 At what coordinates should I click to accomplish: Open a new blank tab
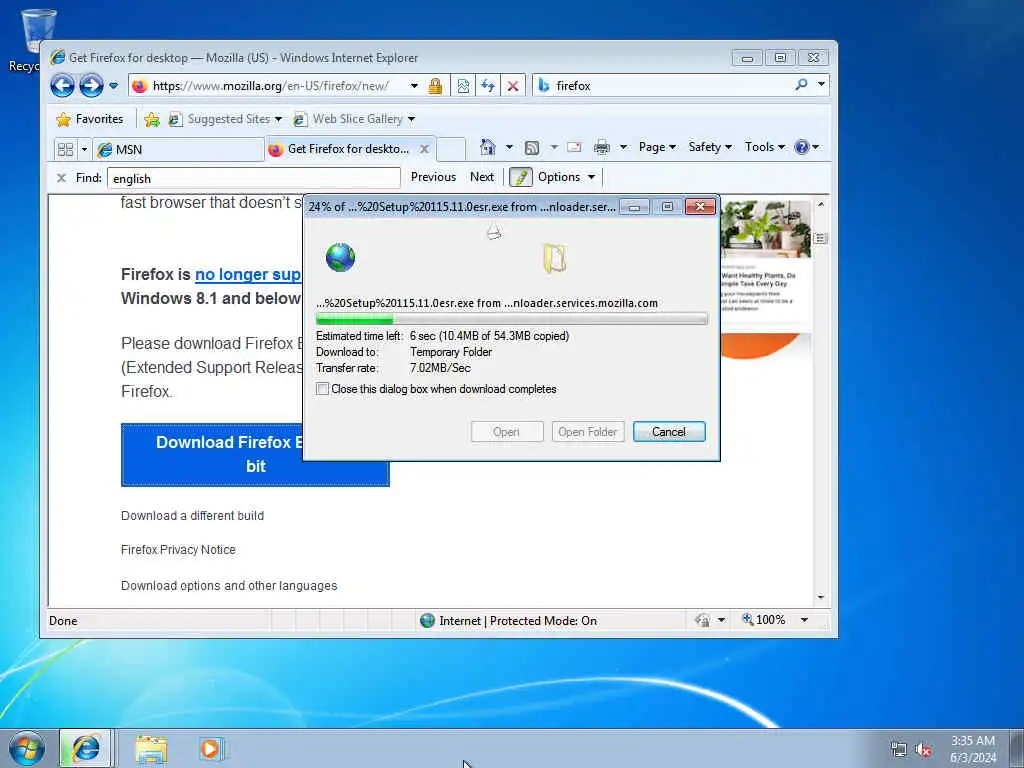pos(451,149)
